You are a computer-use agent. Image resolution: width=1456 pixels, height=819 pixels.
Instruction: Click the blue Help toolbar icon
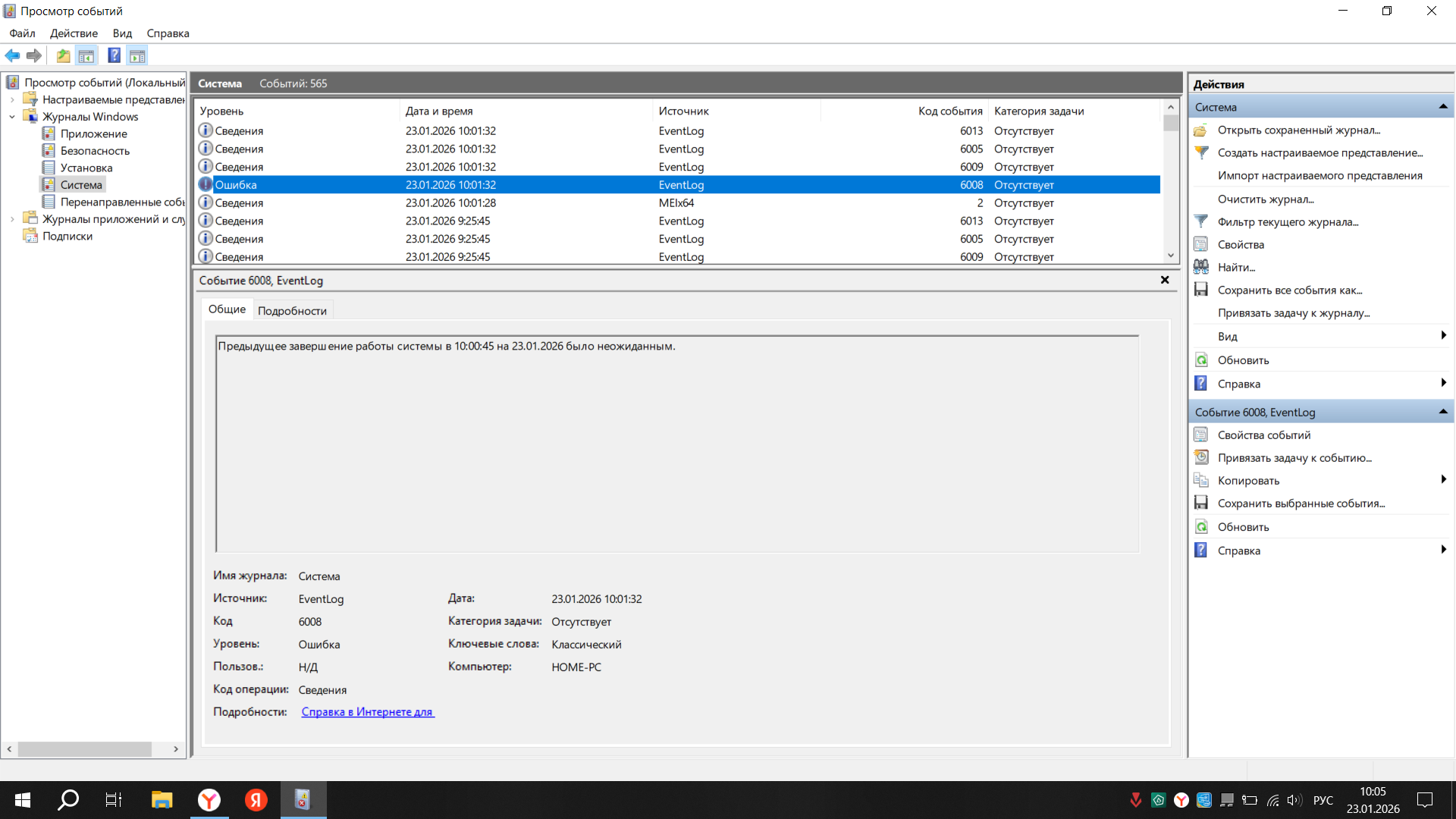click(114, 55)
